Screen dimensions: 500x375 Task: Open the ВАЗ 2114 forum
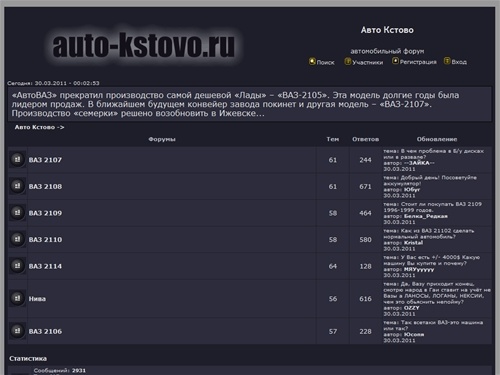45,266
